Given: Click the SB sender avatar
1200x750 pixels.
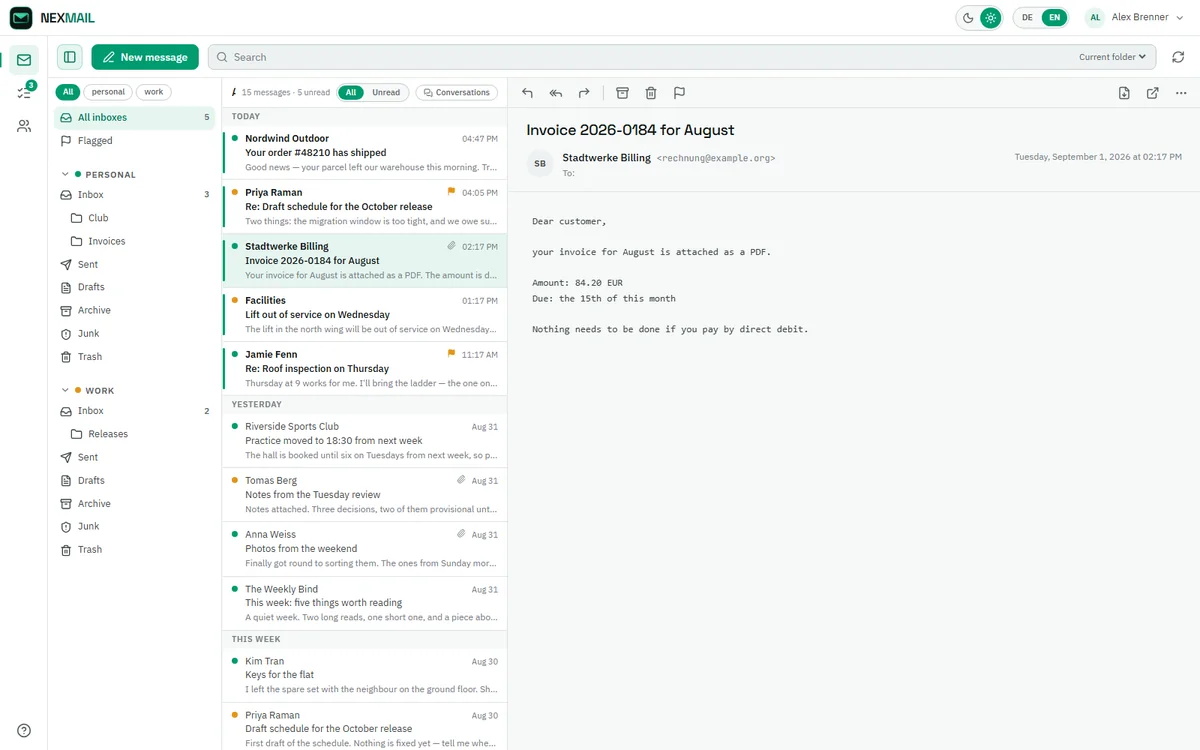Looking at the screenshot, I should click(x=540, y=164).
